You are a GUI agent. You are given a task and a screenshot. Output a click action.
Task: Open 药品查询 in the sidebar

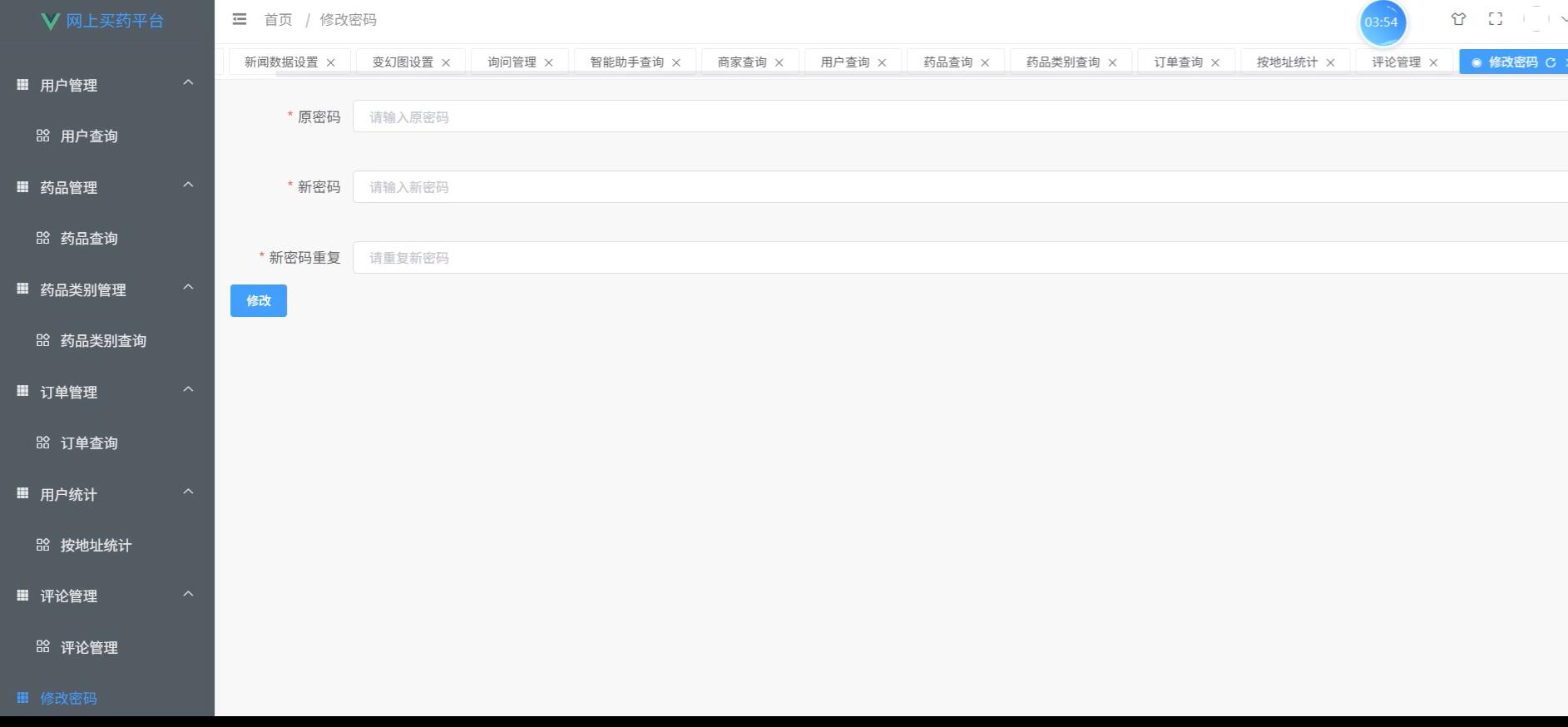coord(89,239)
